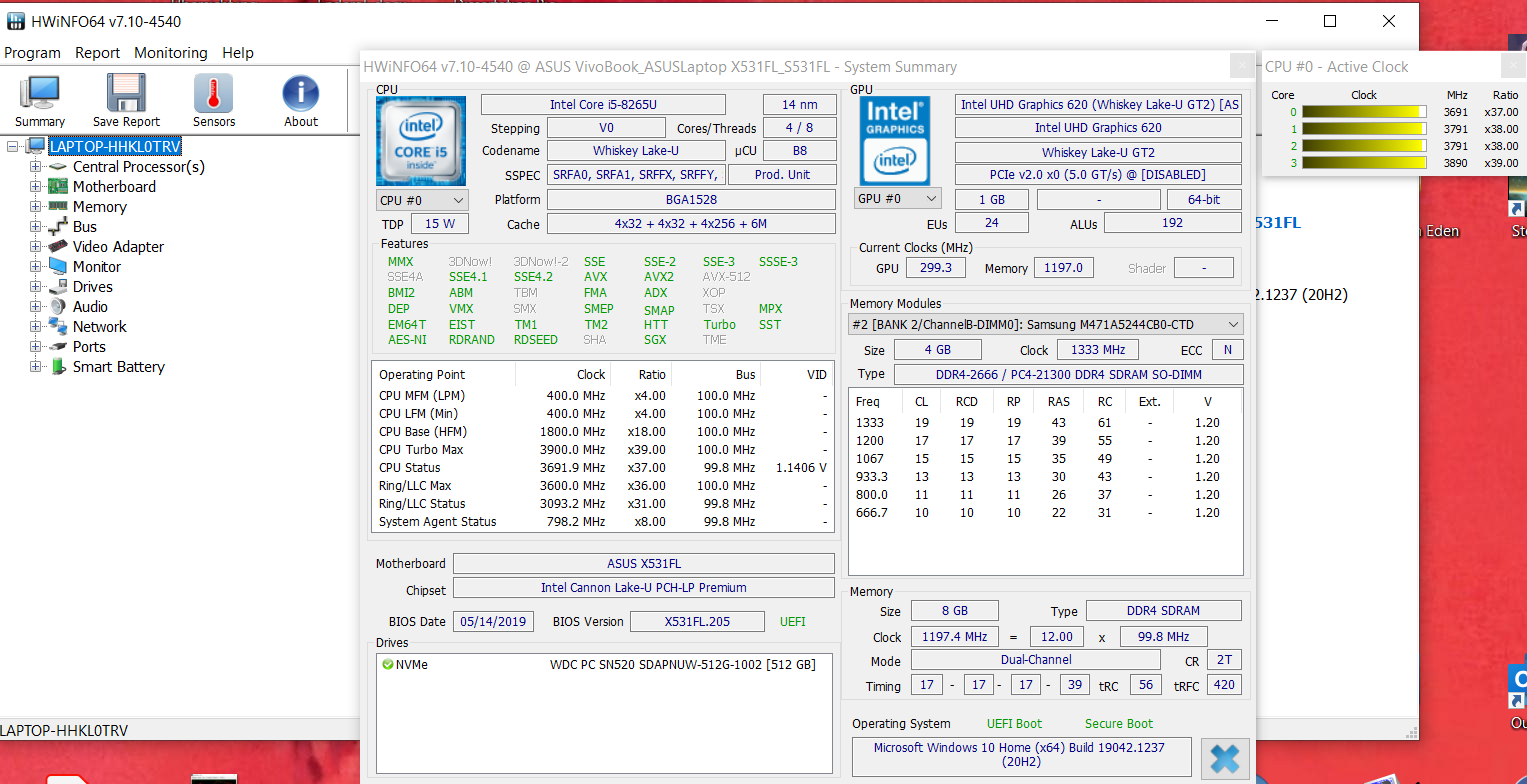
Task: Select the Audio tree item
Action: point(91,307)
